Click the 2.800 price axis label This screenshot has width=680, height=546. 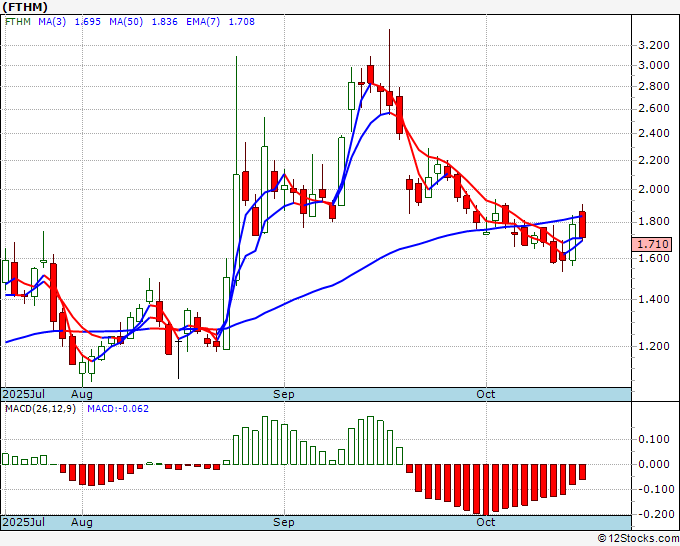(x=654, y=86)
